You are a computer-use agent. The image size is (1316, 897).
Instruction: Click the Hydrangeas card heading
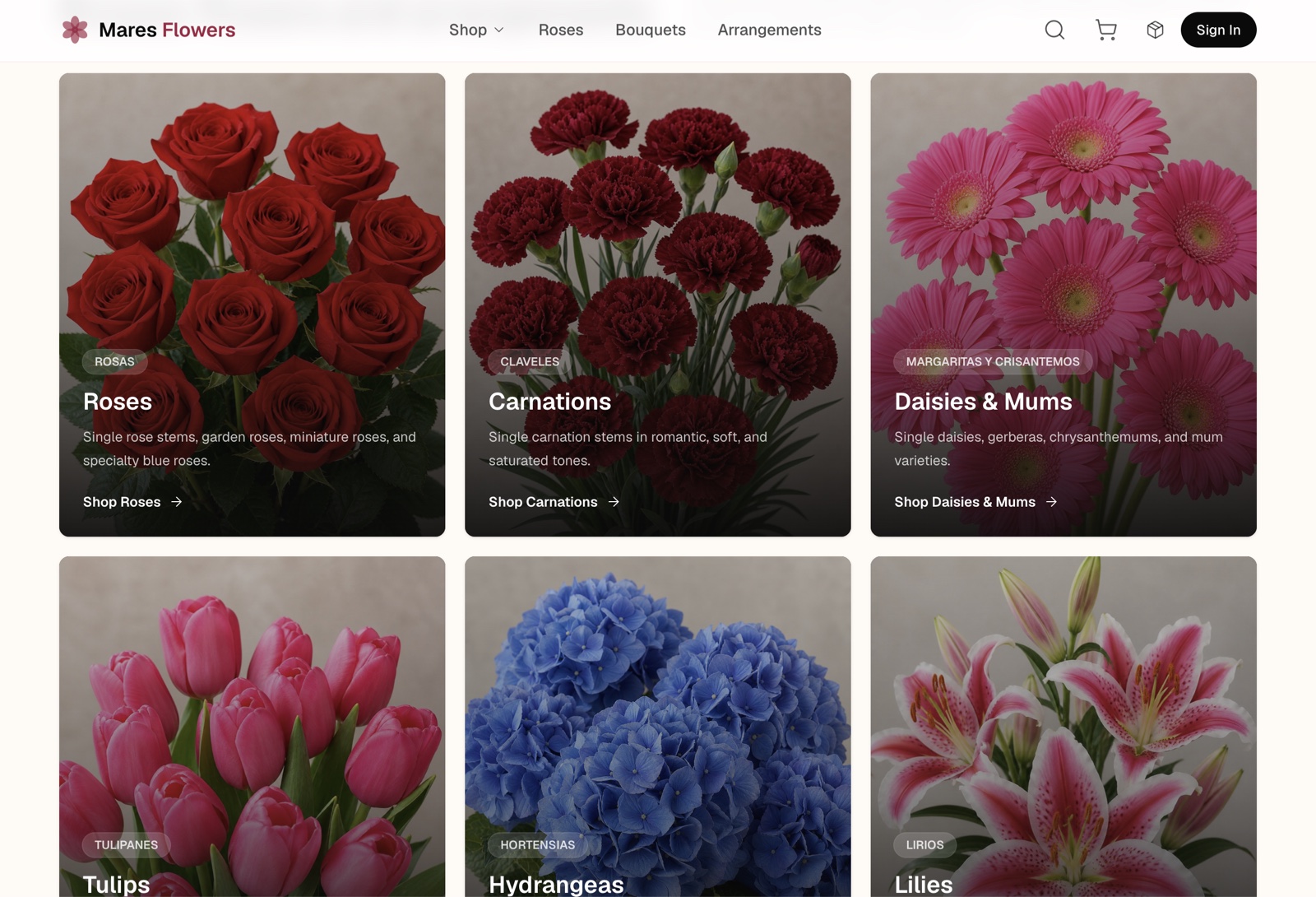tap(556, 885)
